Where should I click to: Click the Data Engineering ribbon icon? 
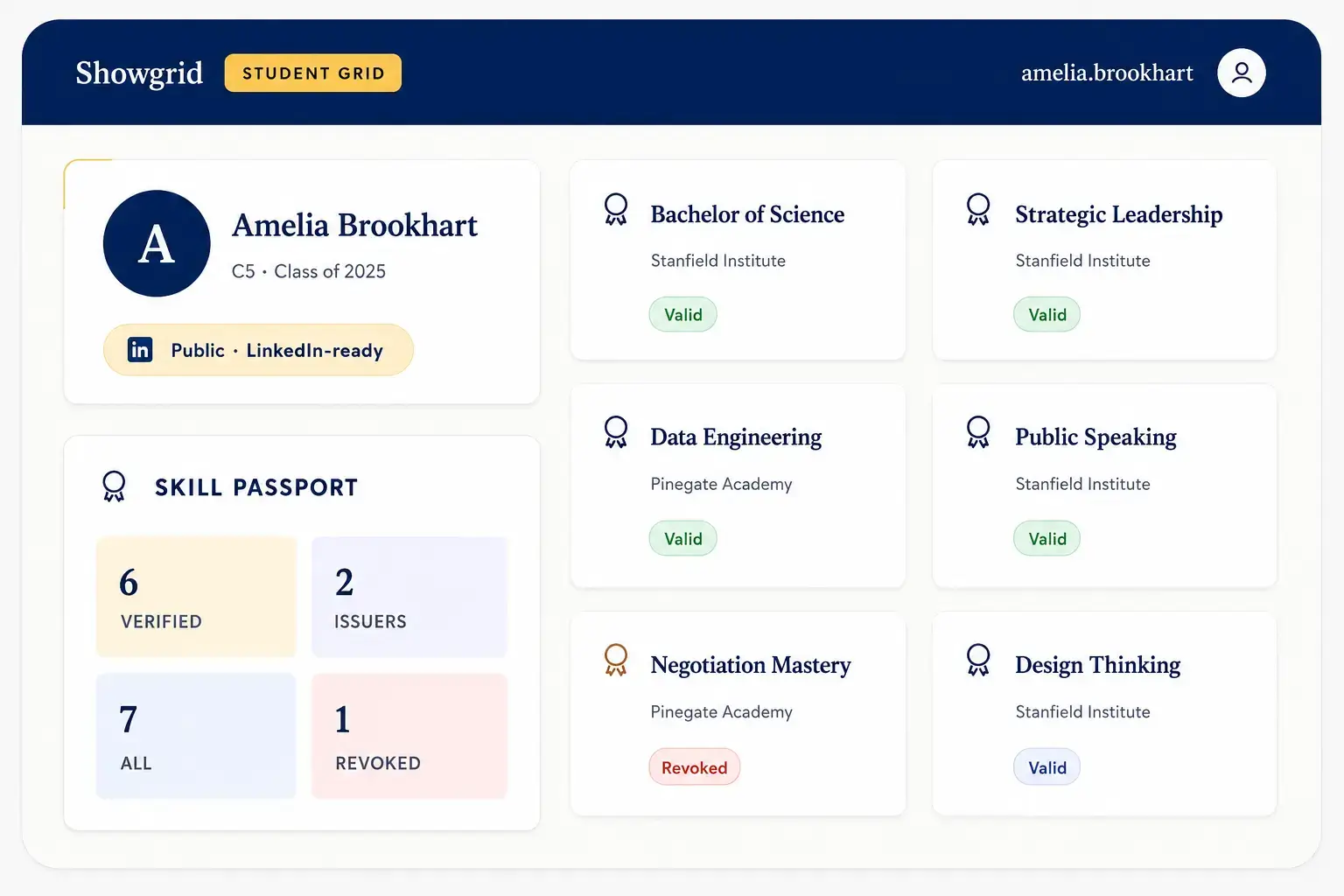616,432
